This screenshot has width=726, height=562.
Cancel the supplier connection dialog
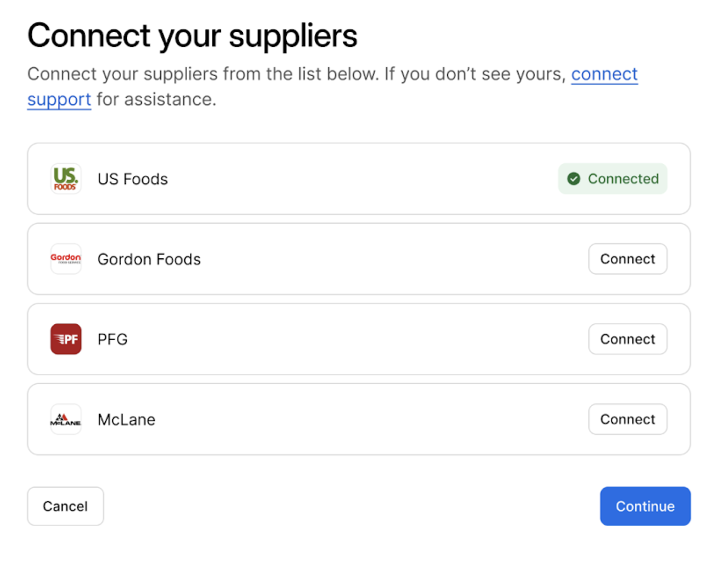[65, 506]
